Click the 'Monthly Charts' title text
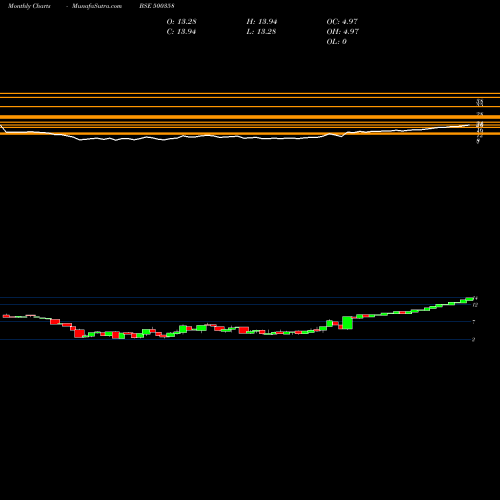Image resolution: width=500 pixels, height=500 pixels. coord(29,6)
